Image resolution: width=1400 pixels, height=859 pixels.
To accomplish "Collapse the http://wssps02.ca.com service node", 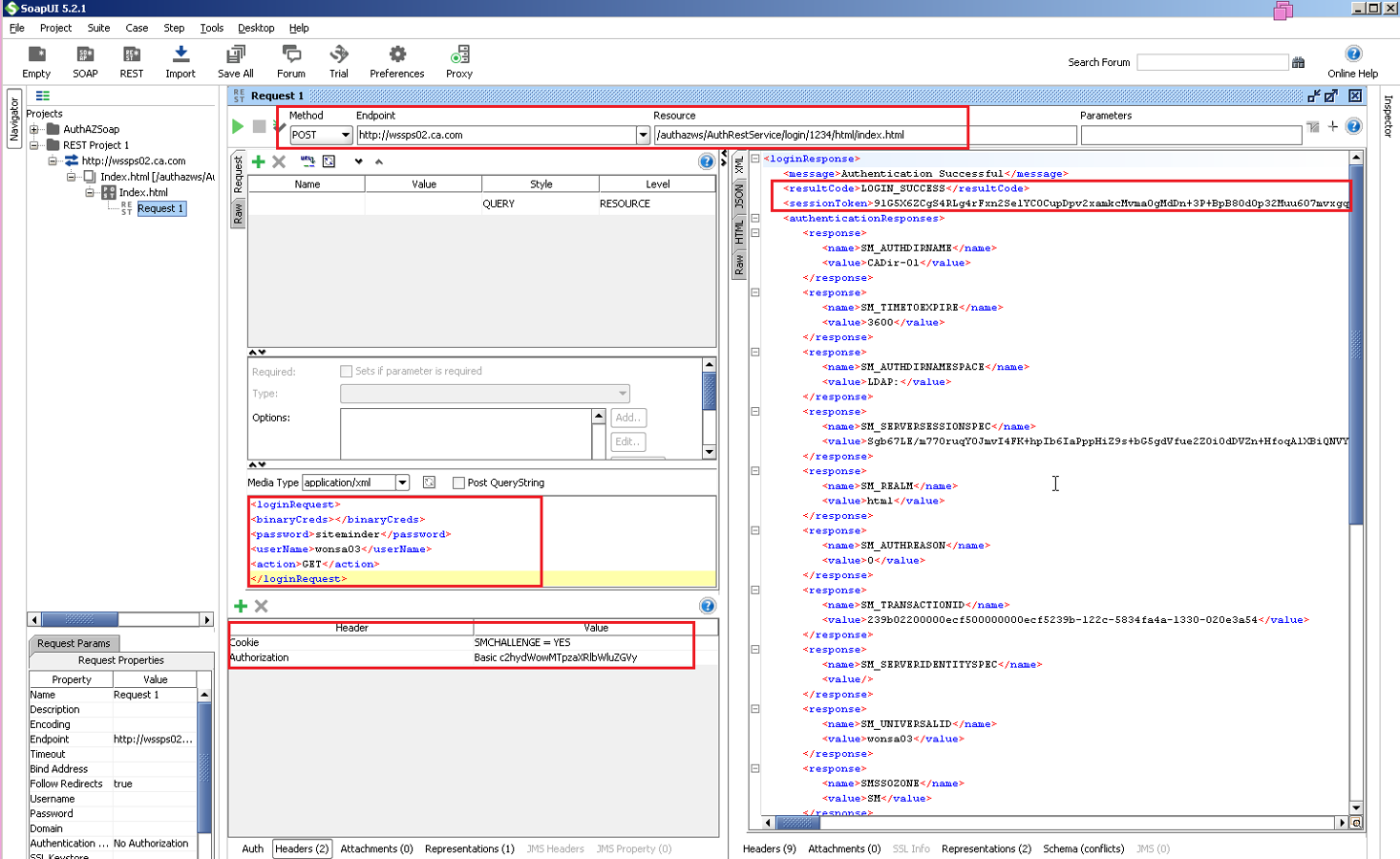I will (53, 161).
